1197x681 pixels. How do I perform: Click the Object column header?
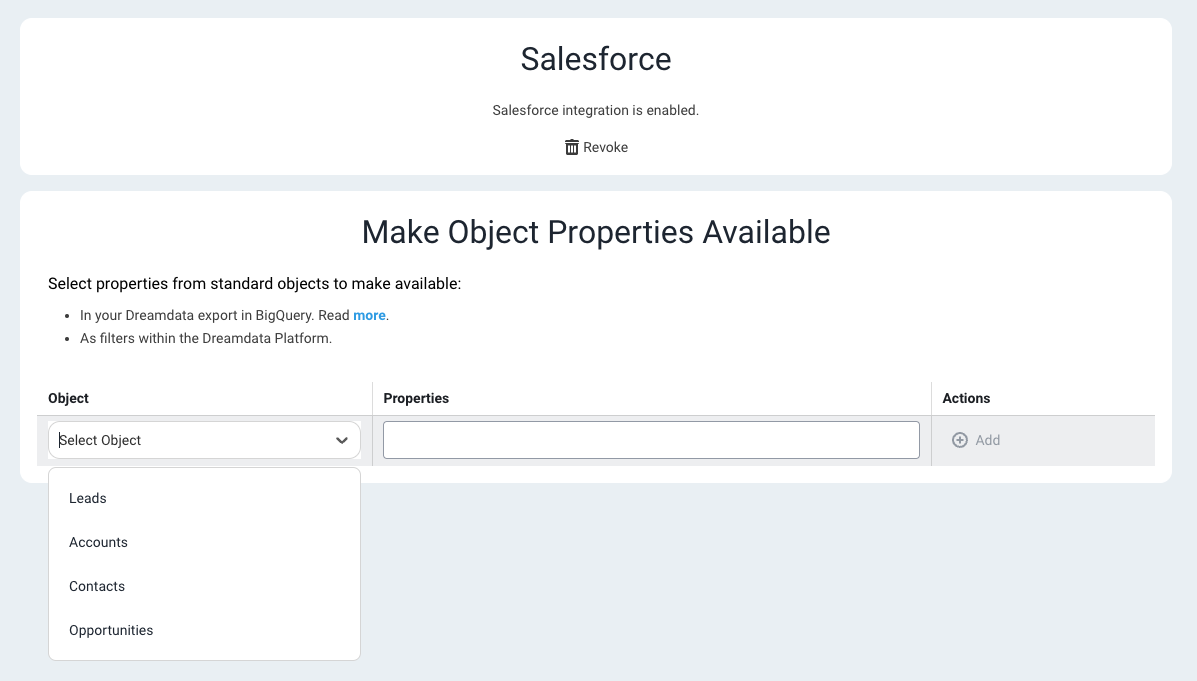tap(68, 399)
